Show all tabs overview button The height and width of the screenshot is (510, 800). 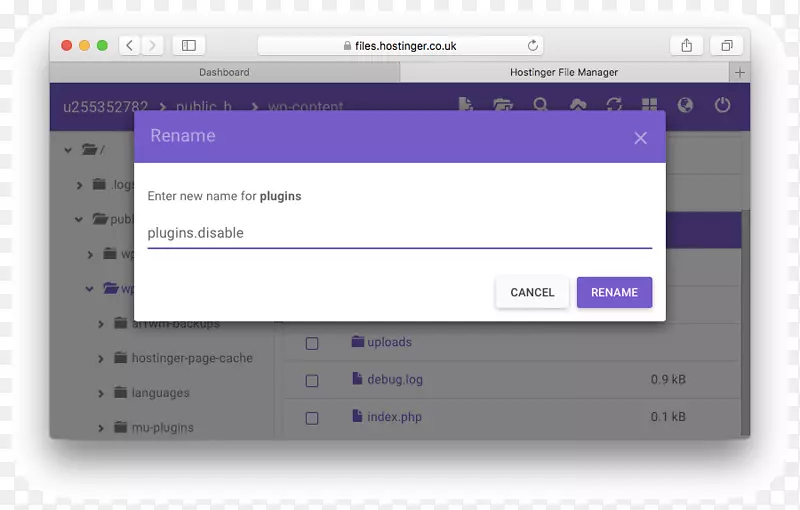(x=727, y=45)
